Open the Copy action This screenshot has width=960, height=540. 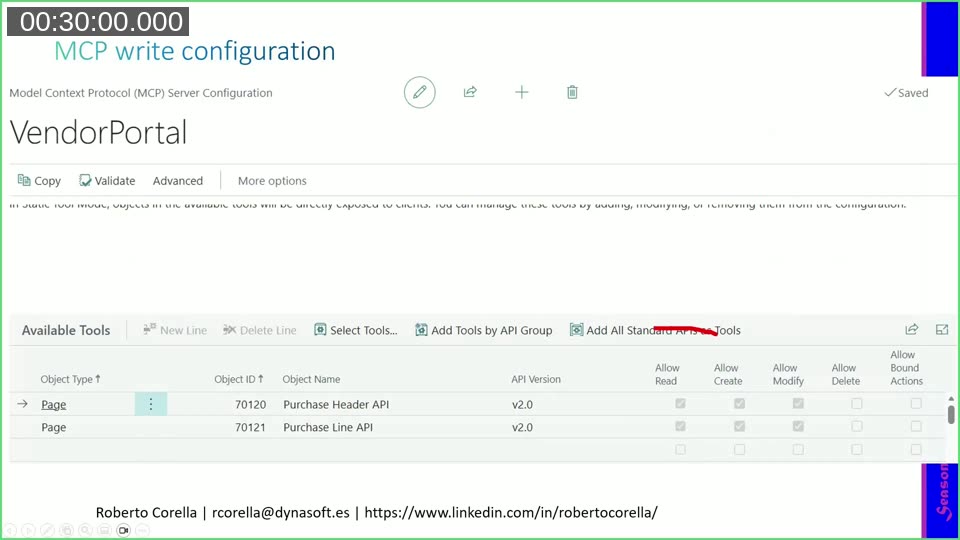coord(39,181)
